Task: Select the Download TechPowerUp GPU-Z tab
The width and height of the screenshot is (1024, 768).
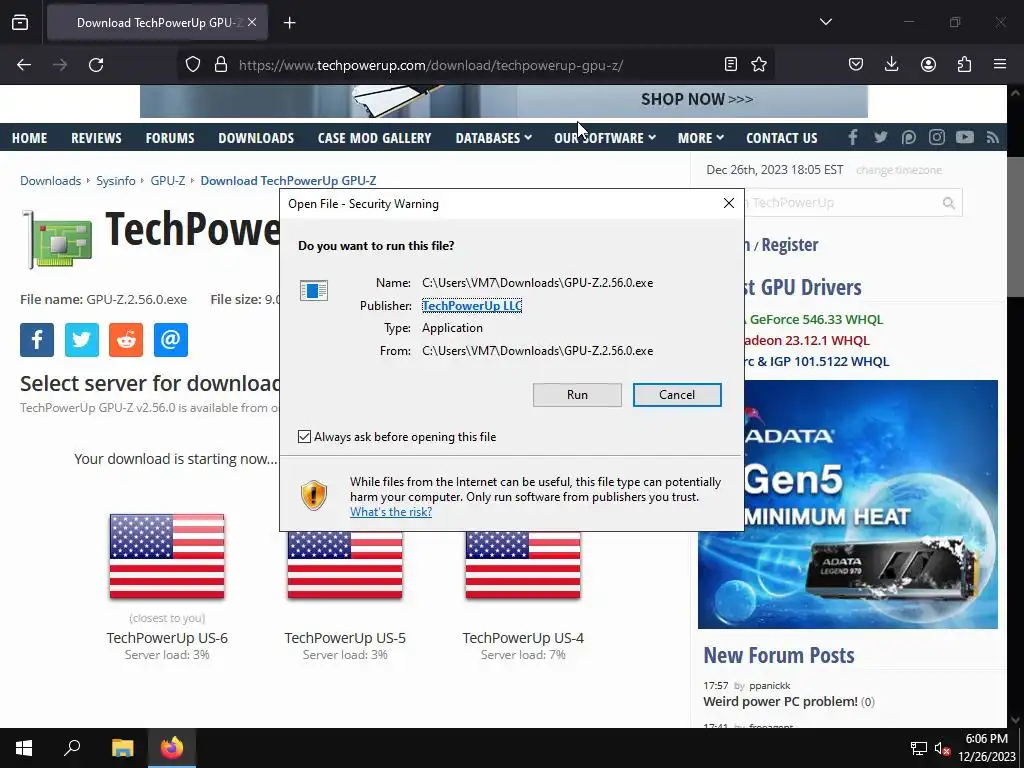Action: click(x=157, y=23)
